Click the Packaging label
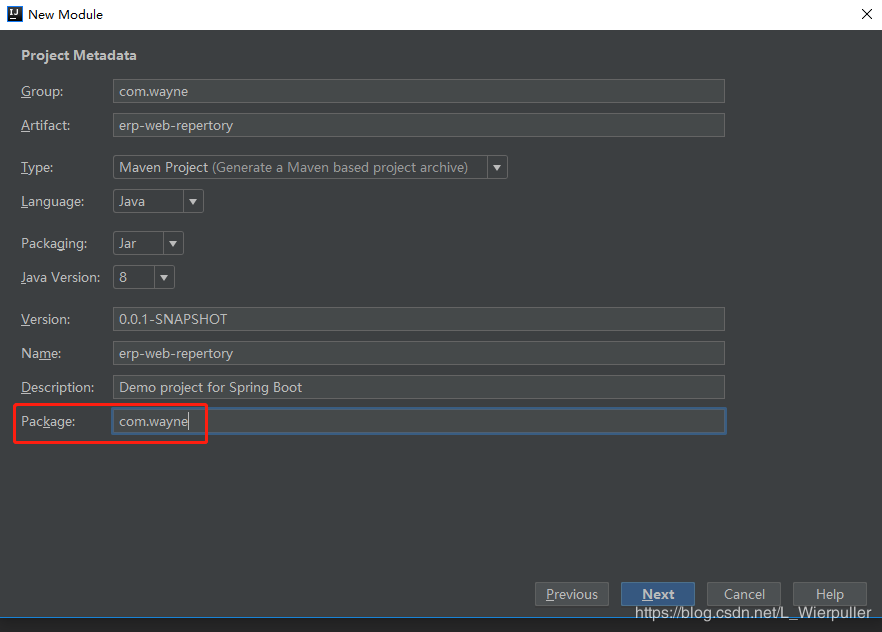This screenshot has height=632, width=882. 54,243
